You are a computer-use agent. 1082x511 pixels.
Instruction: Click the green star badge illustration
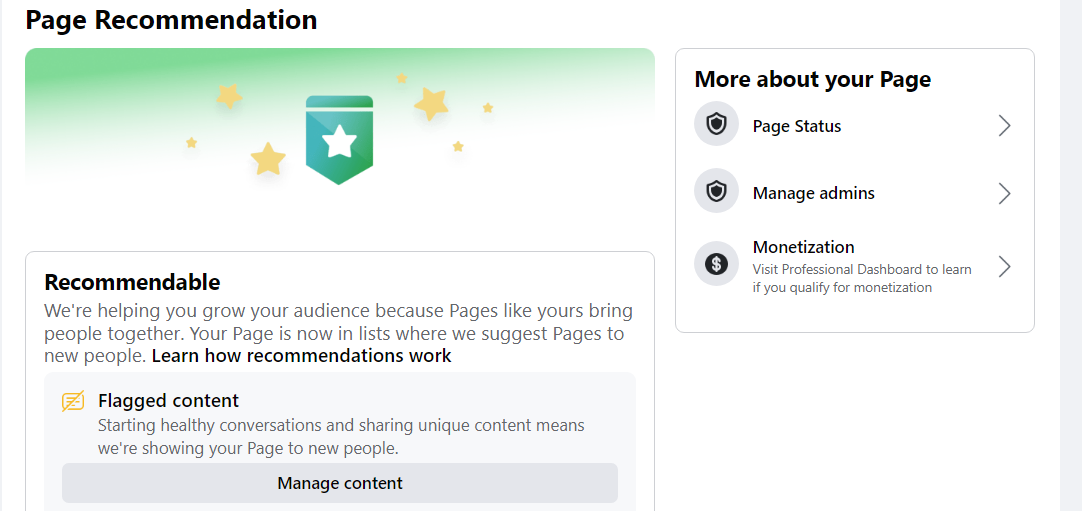(x=340, y=140)
